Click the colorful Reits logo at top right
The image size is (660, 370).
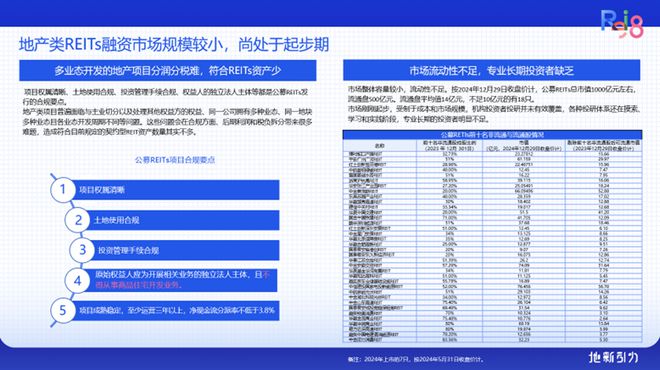click(622, 24)
